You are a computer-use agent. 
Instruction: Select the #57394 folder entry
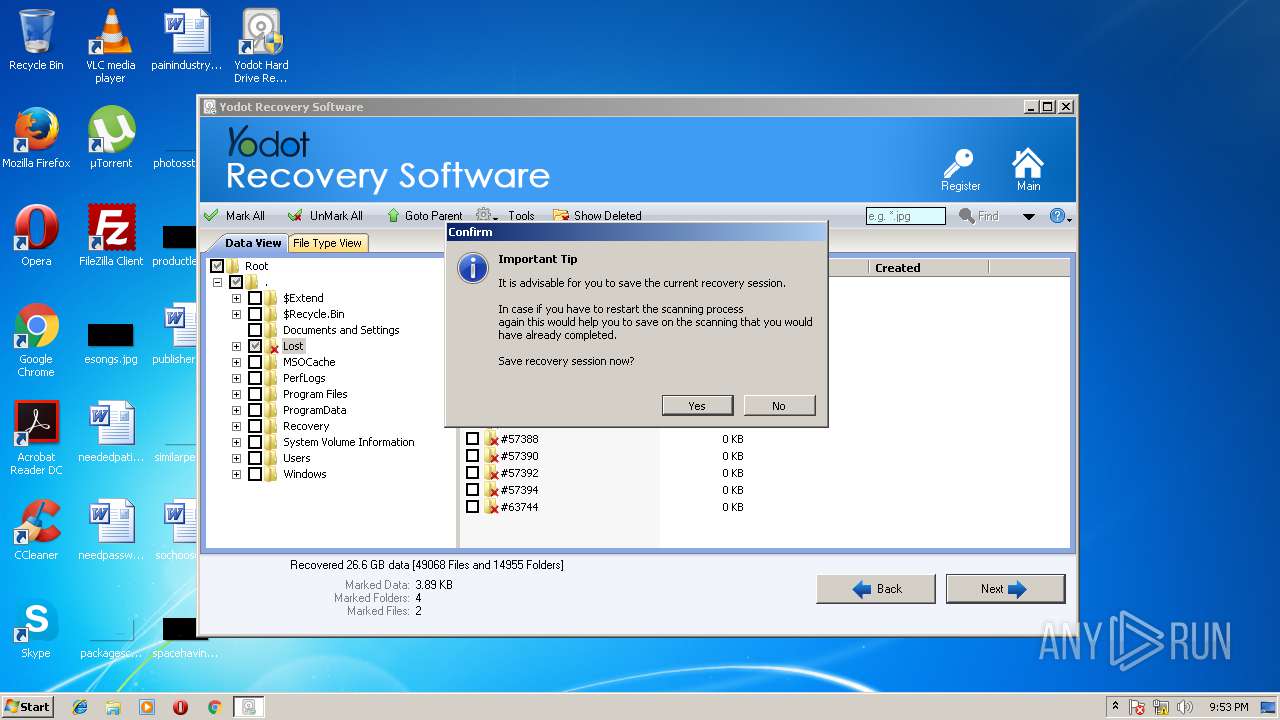[519, 490]
